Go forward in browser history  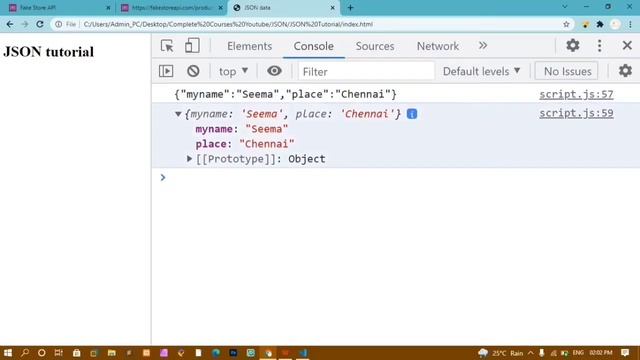coord(24,24)
